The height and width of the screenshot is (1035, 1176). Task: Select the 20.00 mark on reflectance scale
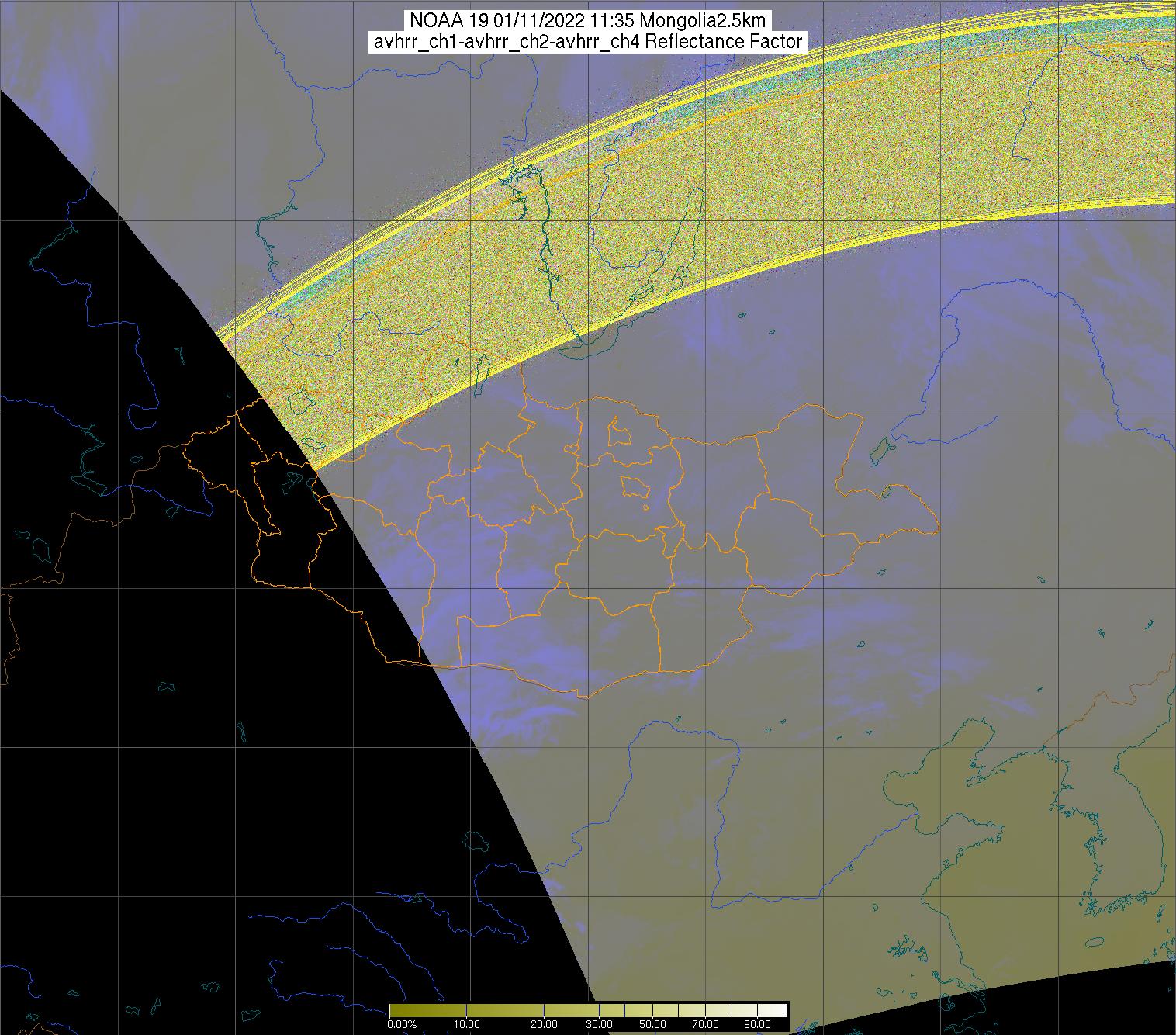(x=544, y=1024)
